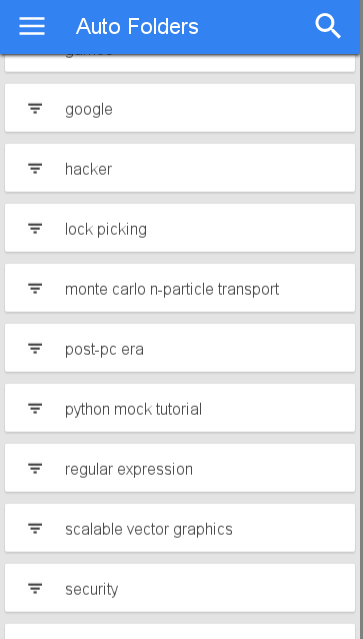The height and width of the screenshot is (639, 363).
Task: Click the filter icon beside google
Action: [35, 108]
